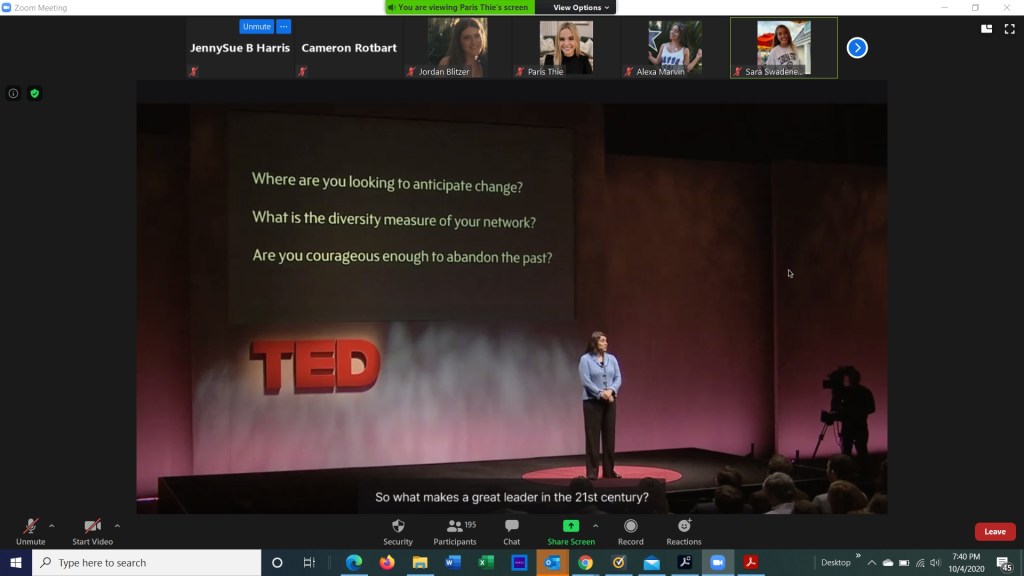
Task: Click the blue Unmute button on JennySue's tile
Action: click(256, 27)
